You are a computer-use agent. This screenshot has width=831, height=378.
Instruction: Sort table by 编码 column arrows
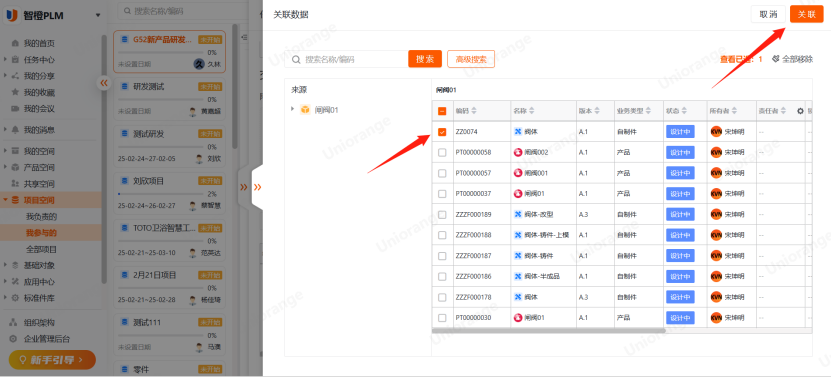coord(474,111)
